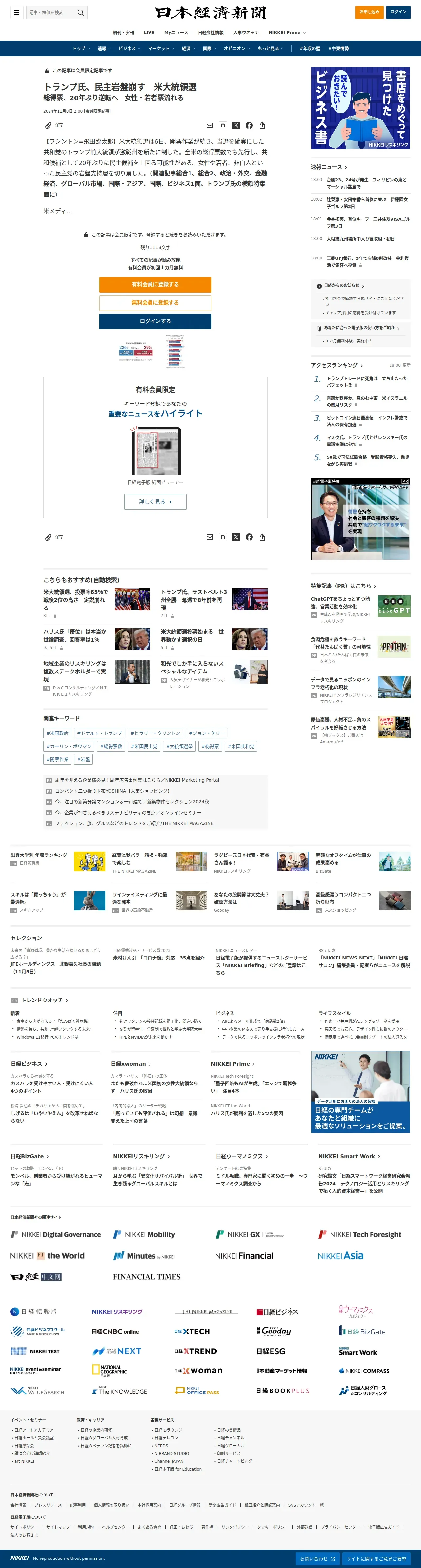Open the hamburger menu icon
Viewport: 421px width, 1568px height.
(x=16, y=12)
